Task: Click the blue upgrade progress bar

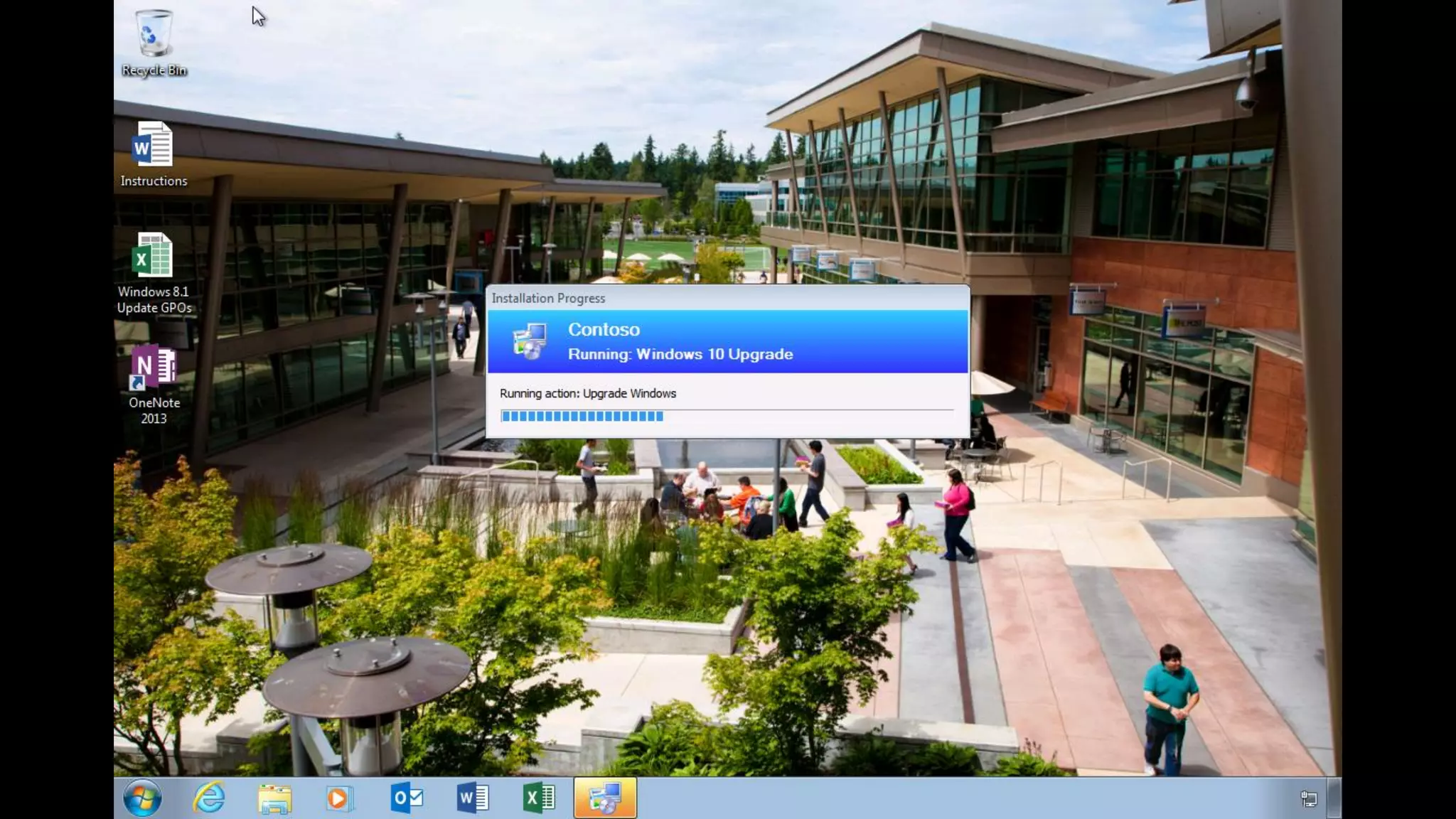Action: pos(582,417)
